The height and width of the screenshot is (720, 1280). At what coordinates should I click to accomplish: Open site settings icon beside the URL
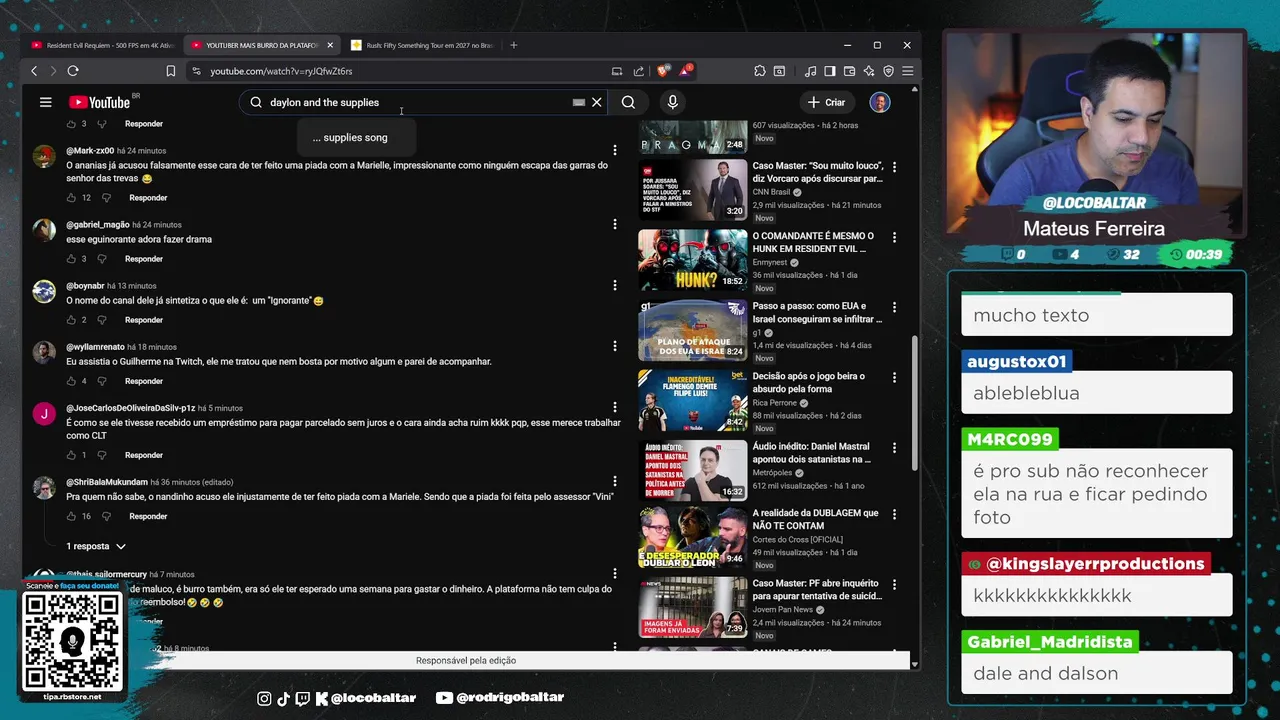(x=196, y=71)
